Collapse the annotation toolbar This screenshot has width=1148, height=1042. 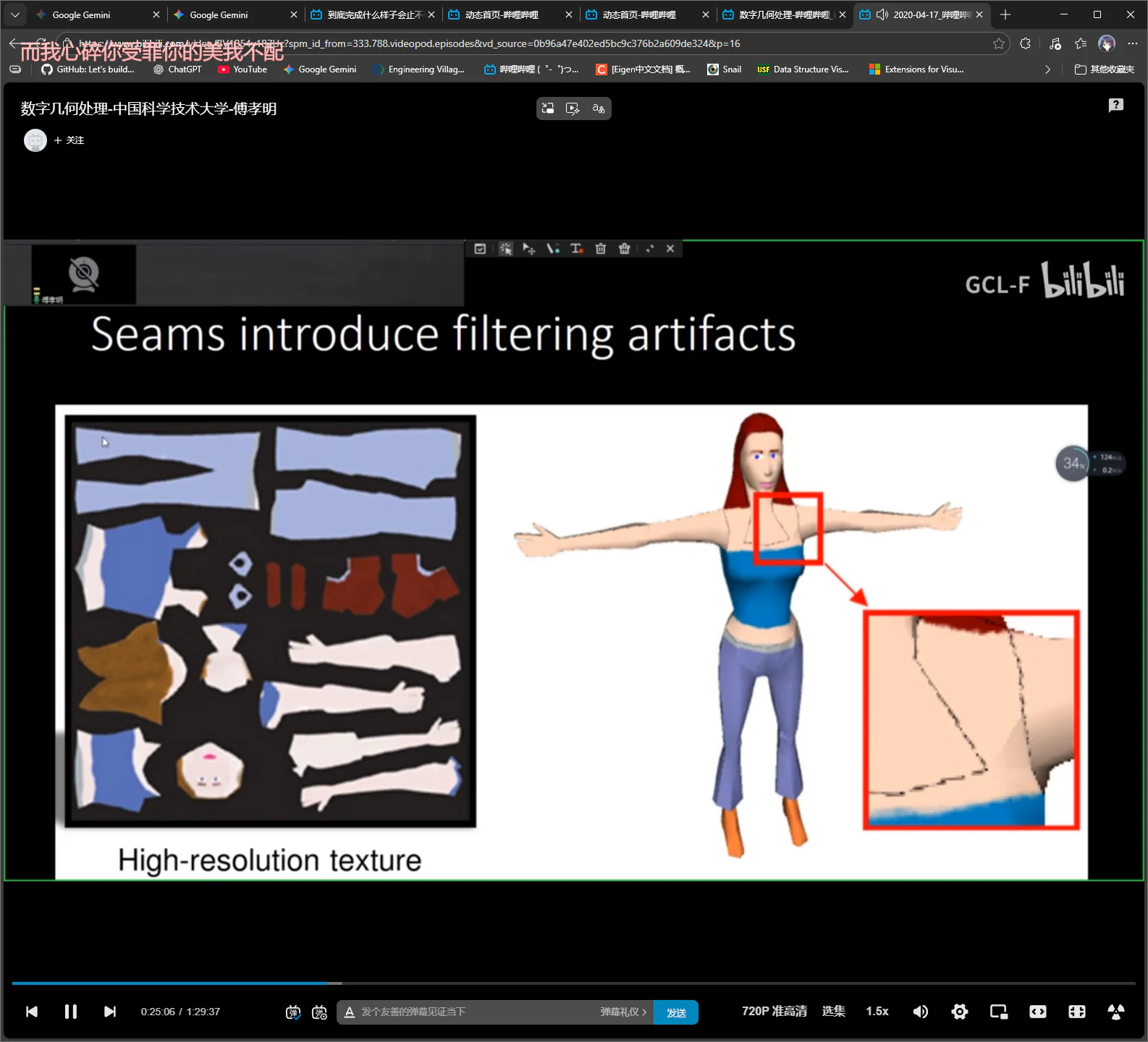(650, 249)
